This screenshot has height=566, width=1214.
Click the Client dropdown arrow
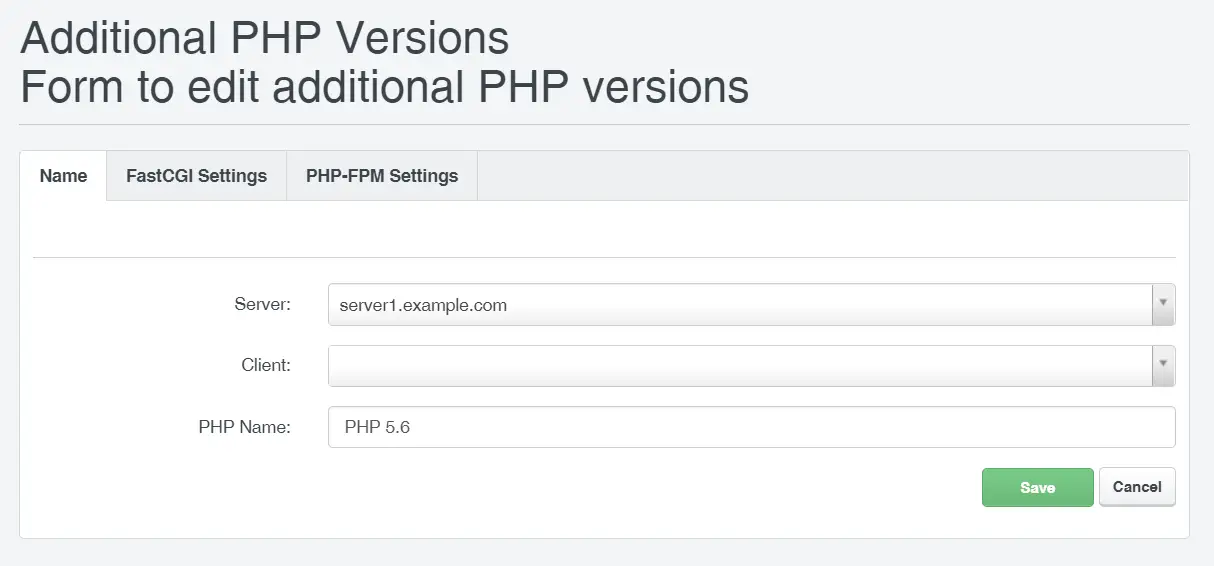(x=1163, y=366)
